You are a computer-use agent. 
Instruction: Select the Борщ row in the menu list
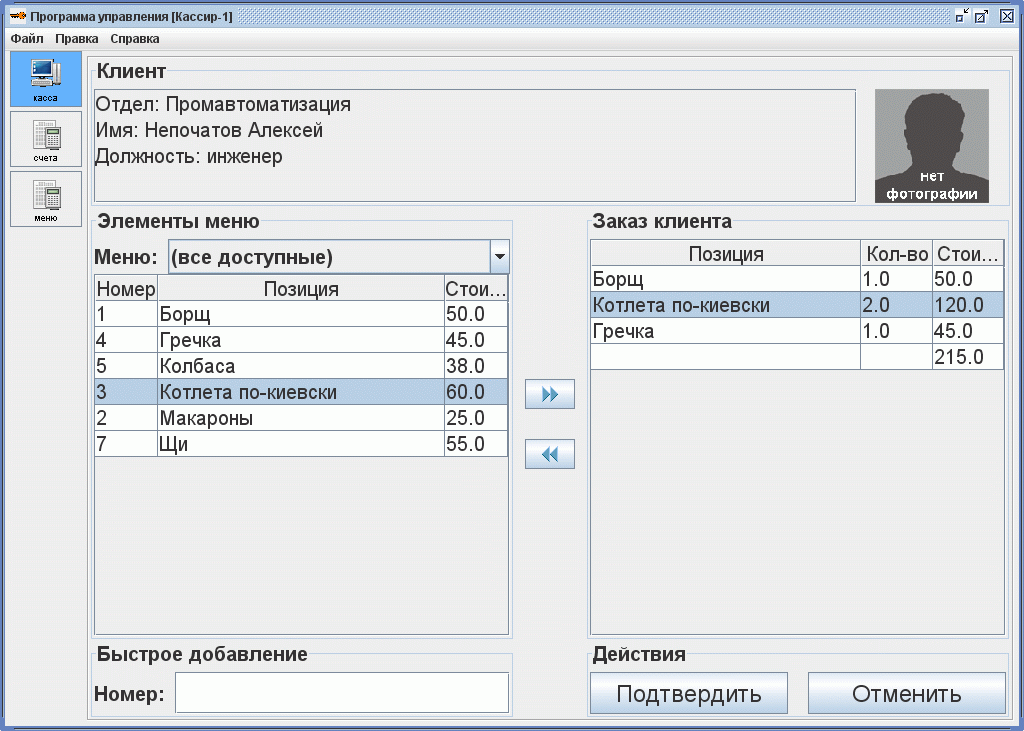[300, 314]
